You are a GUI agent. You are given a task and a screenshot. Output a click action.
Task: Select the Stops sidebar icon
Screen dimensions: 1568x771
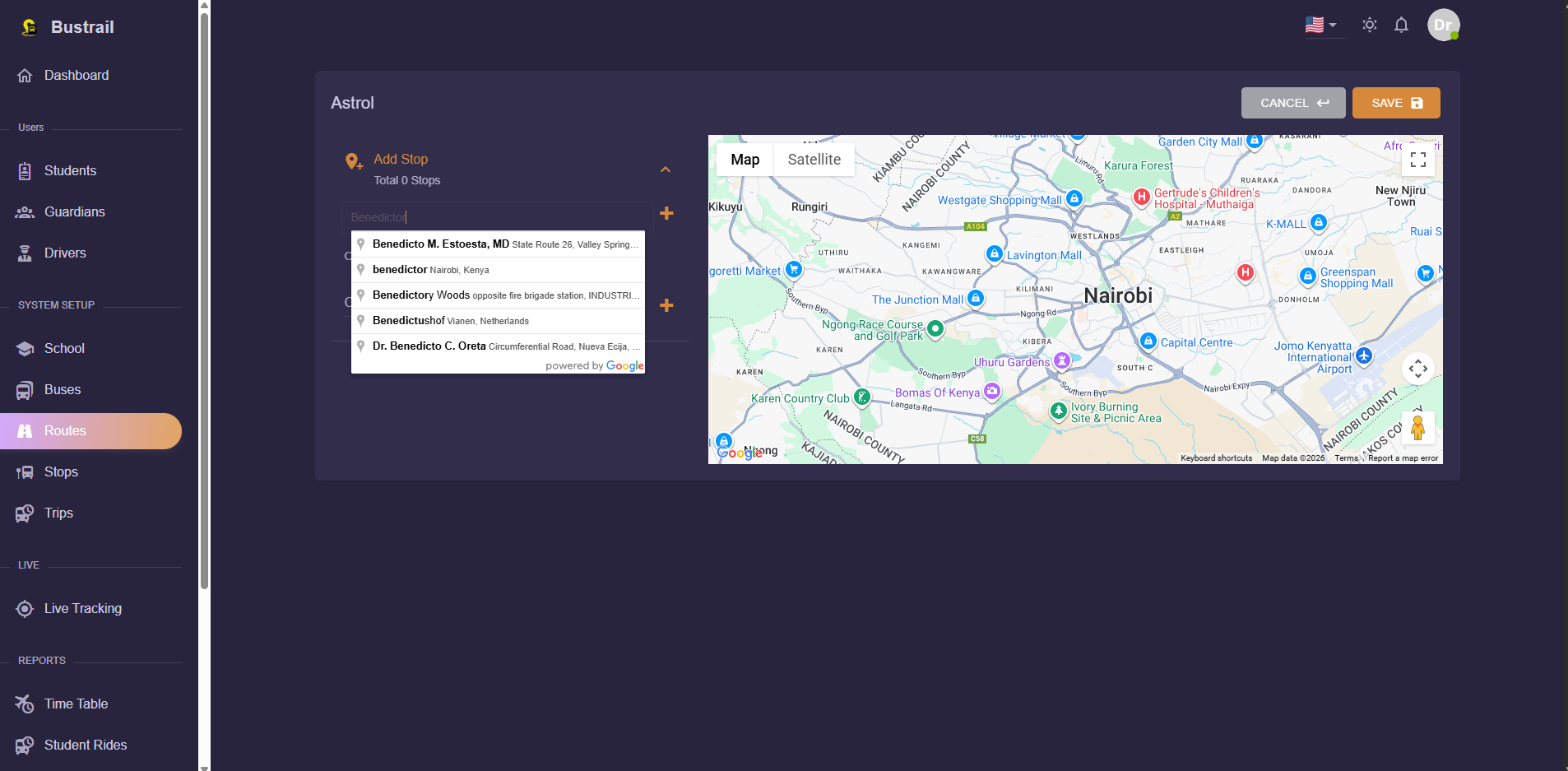[x=25, y=471]
